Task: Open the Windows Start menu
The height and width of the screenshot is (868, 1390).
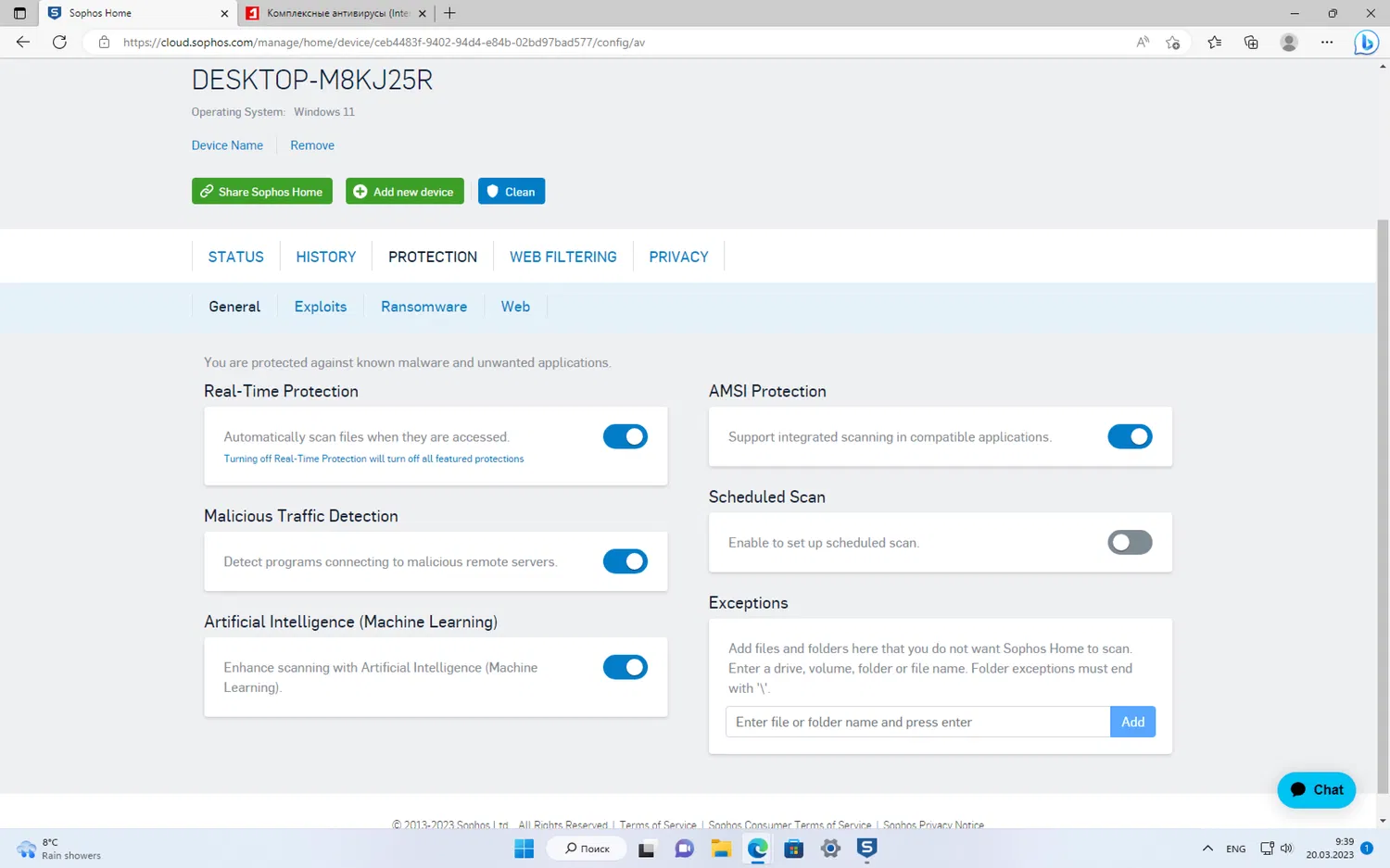Action: pyautogui.click(x=524, y=849)
